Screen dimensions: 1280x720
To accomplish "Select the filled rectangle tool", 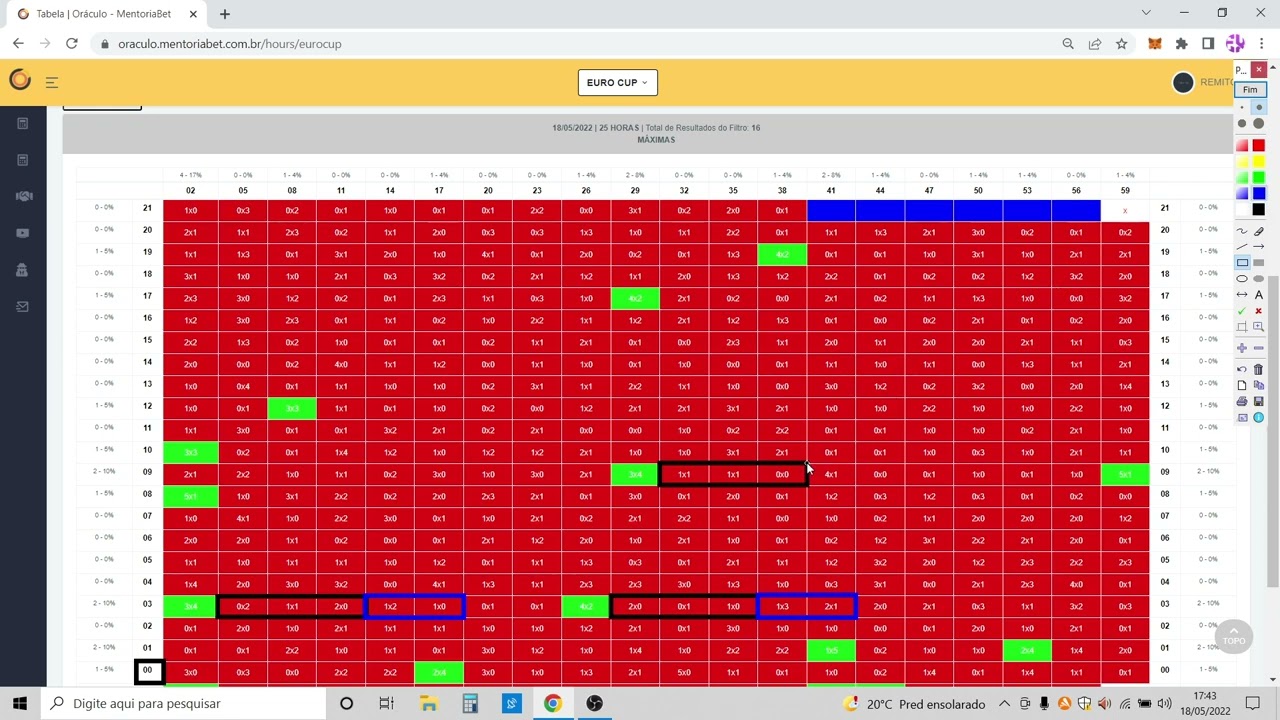I will pyautogui.click(x=1258, y=263).
